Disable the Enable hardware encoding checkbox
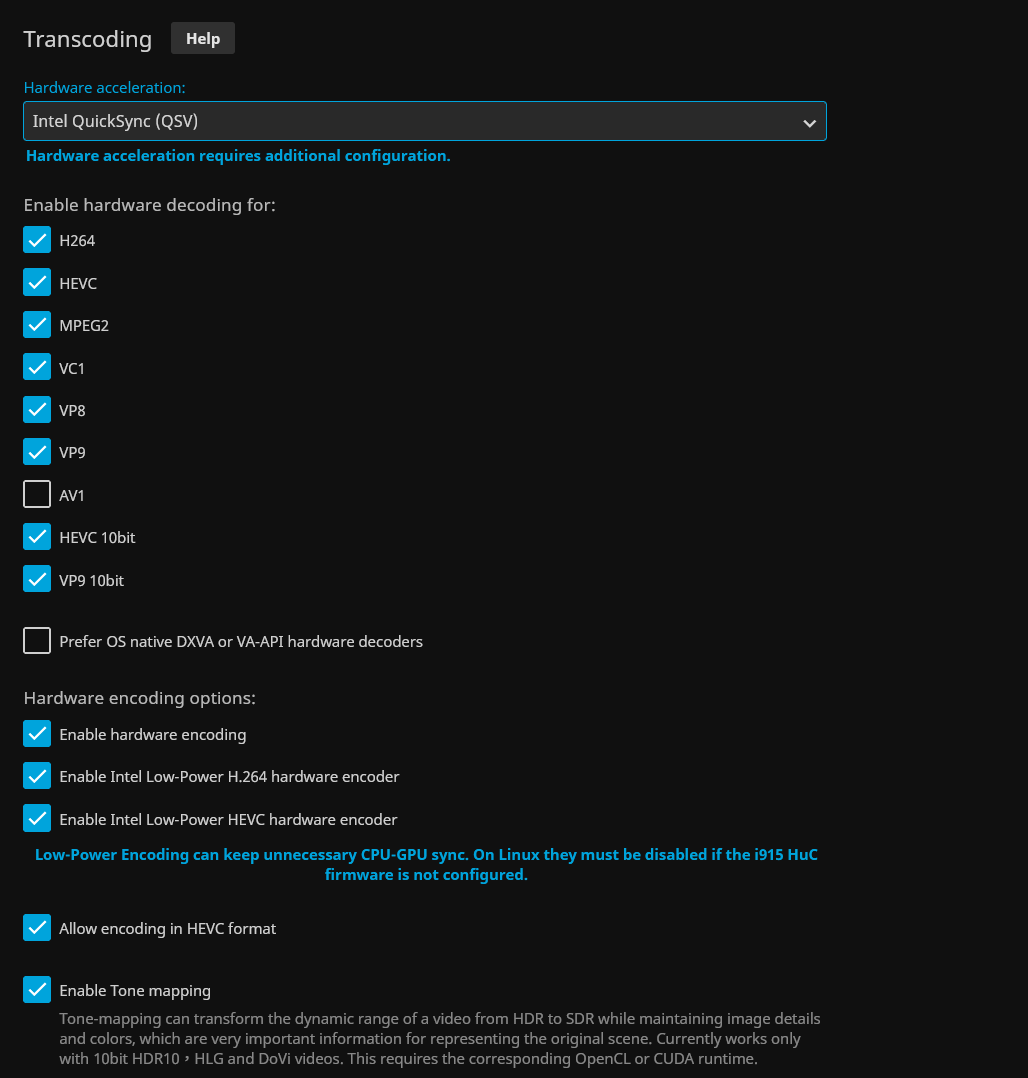 pyautogui.click(x=37, y=734)
